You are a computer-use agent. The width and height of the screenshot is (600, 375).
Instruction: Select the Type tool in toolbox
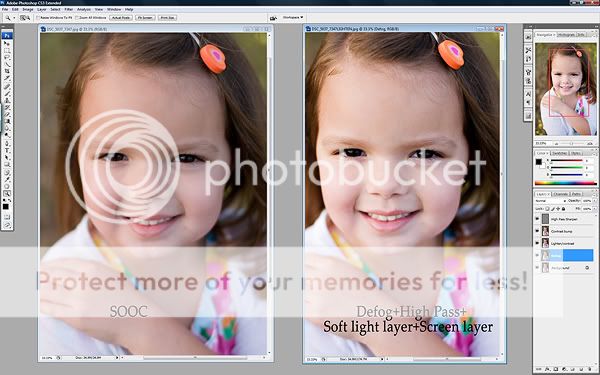(x=7, y=150)
